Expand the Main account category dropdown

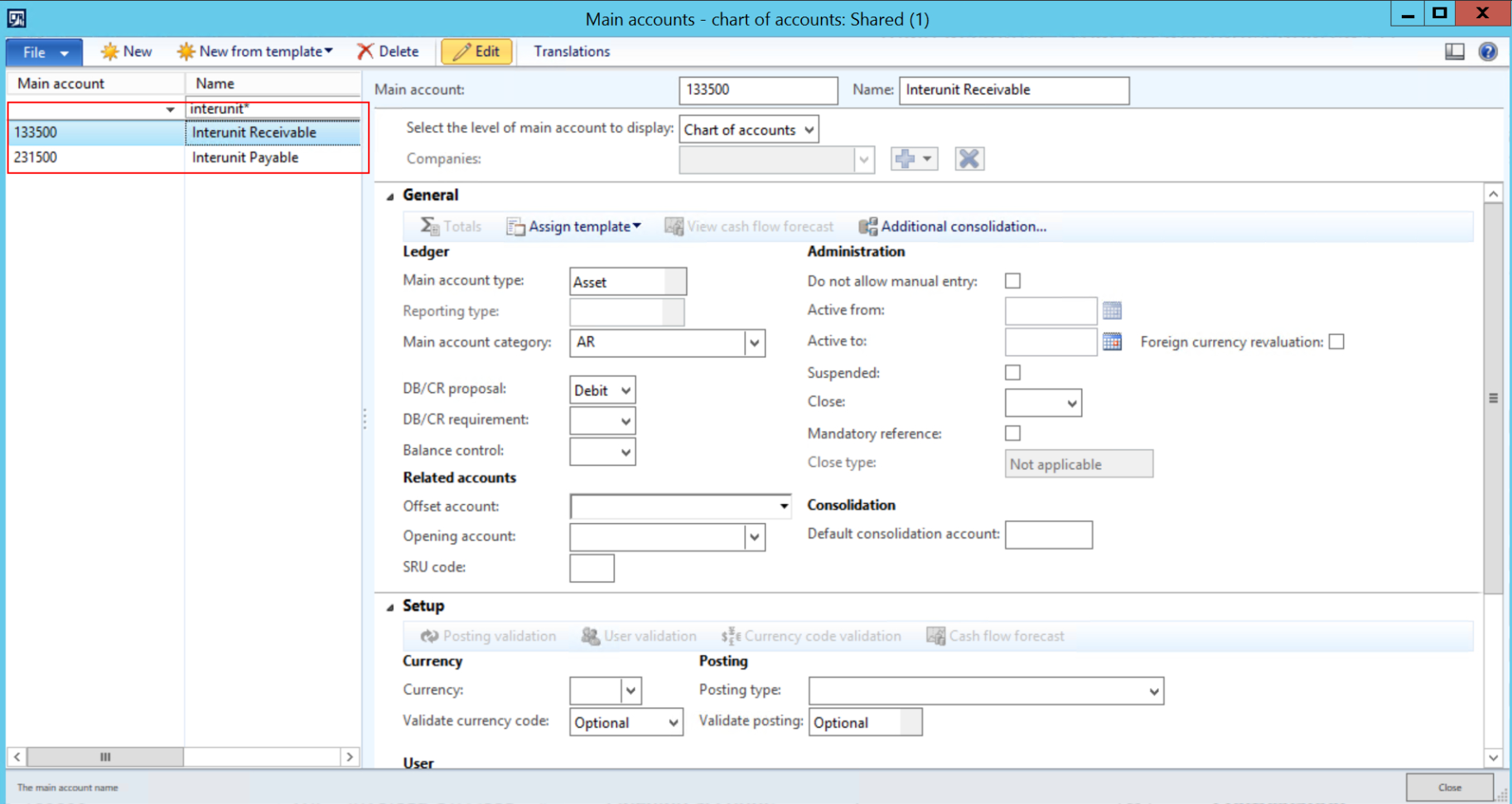753,342
